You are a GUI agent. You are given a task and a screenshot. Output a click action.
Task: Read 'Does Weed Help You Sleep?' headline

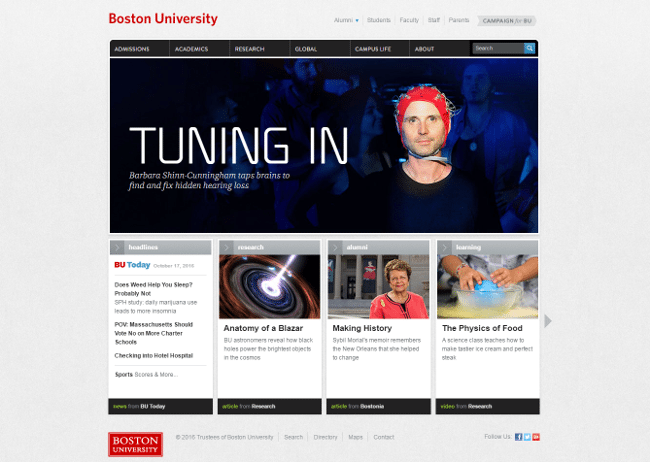[153, 289]
